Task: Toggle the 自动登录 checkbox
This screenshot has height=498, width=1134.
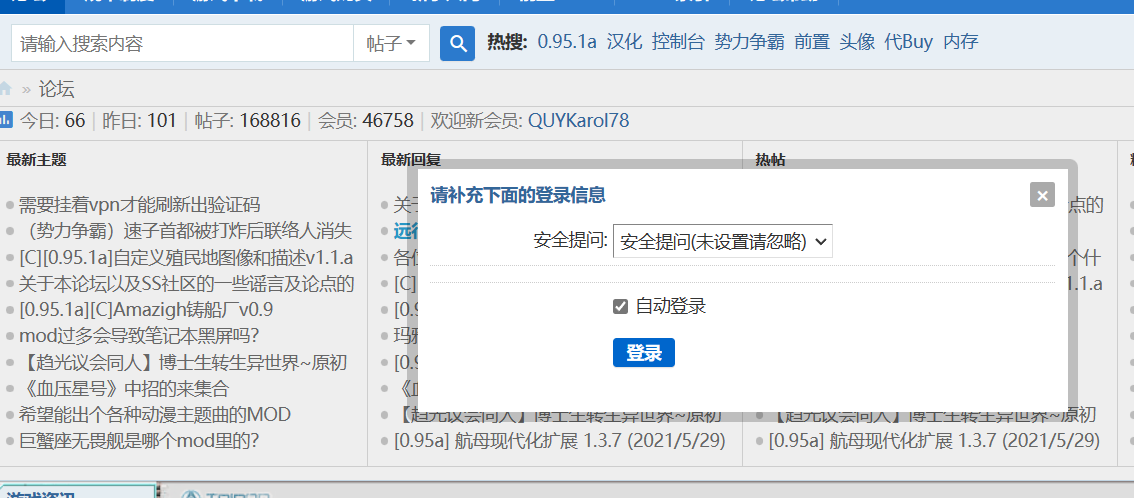Action: click(x=620, y=306)
